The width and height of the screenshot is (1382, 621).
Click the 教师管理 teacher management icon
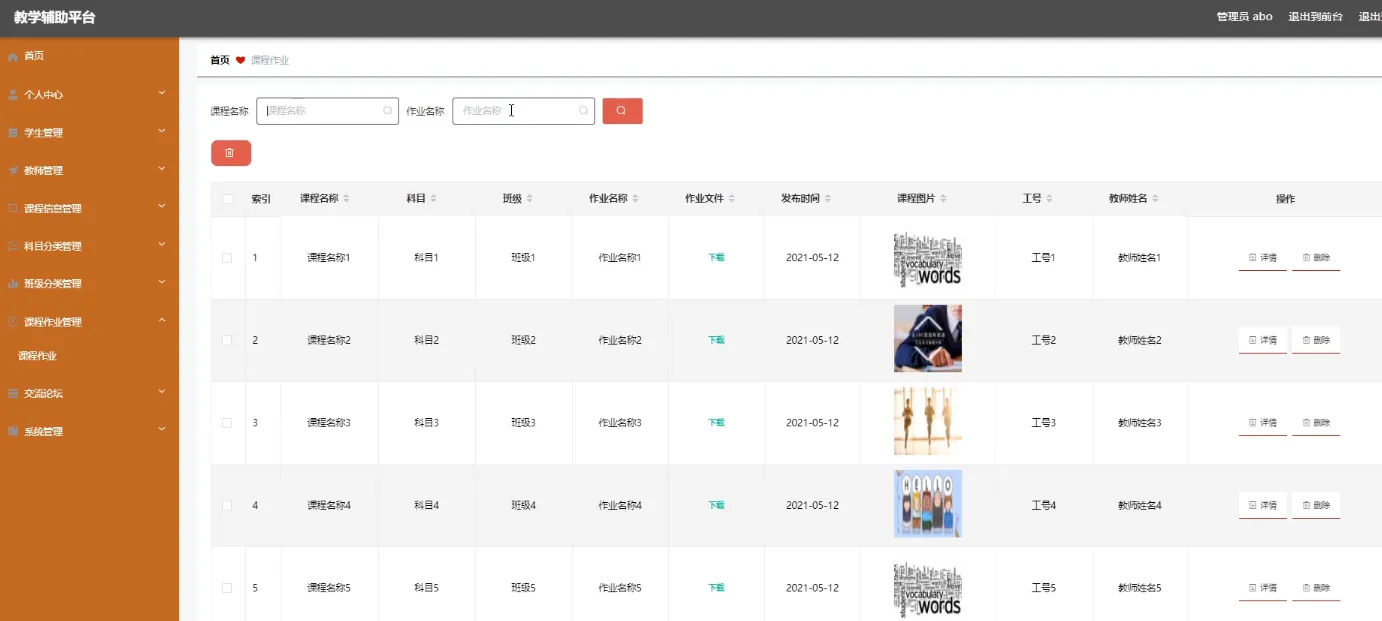pos(13,170)
